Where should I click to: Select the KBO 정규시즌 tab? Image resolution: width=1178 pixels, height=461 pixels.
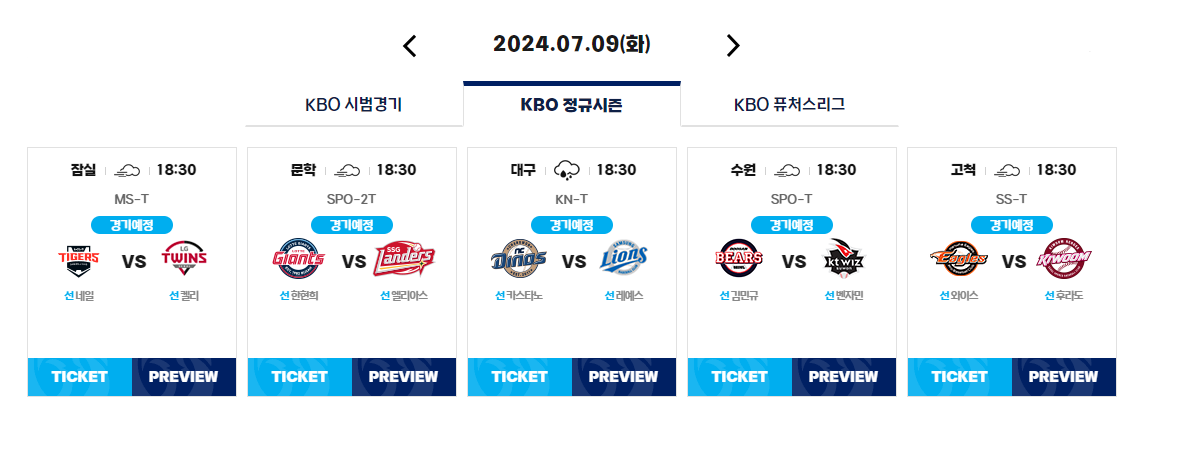click(572, 104)
